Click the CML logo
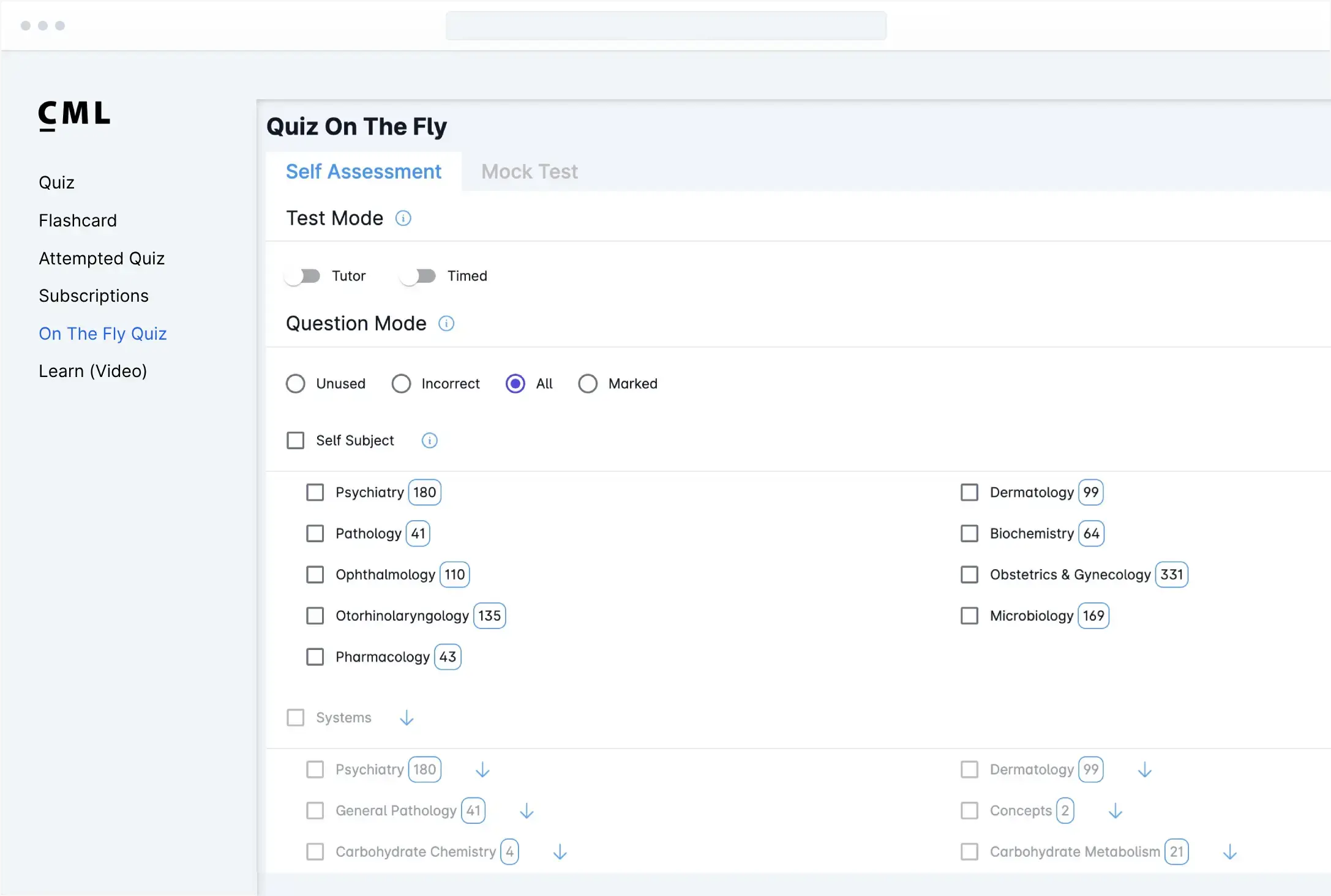The height and width of the screenshot is (896, 1331). tap(74, 115)
